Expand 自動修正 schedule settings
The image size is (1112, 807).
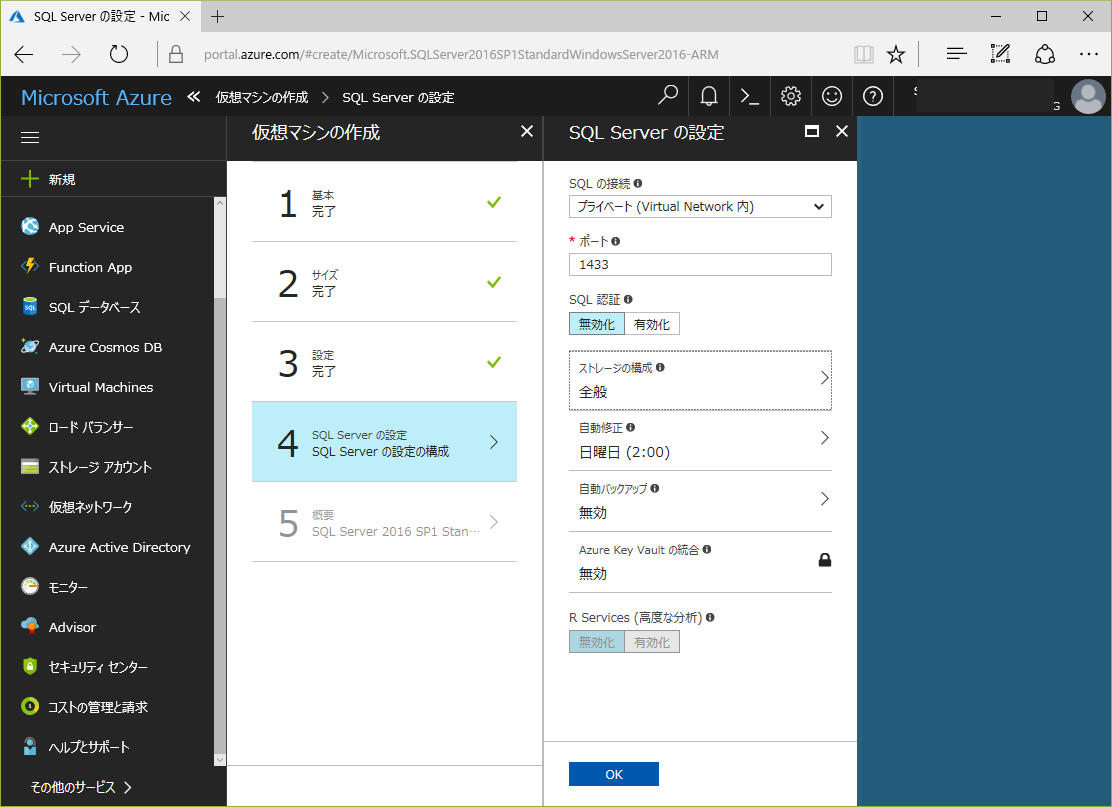700,440
